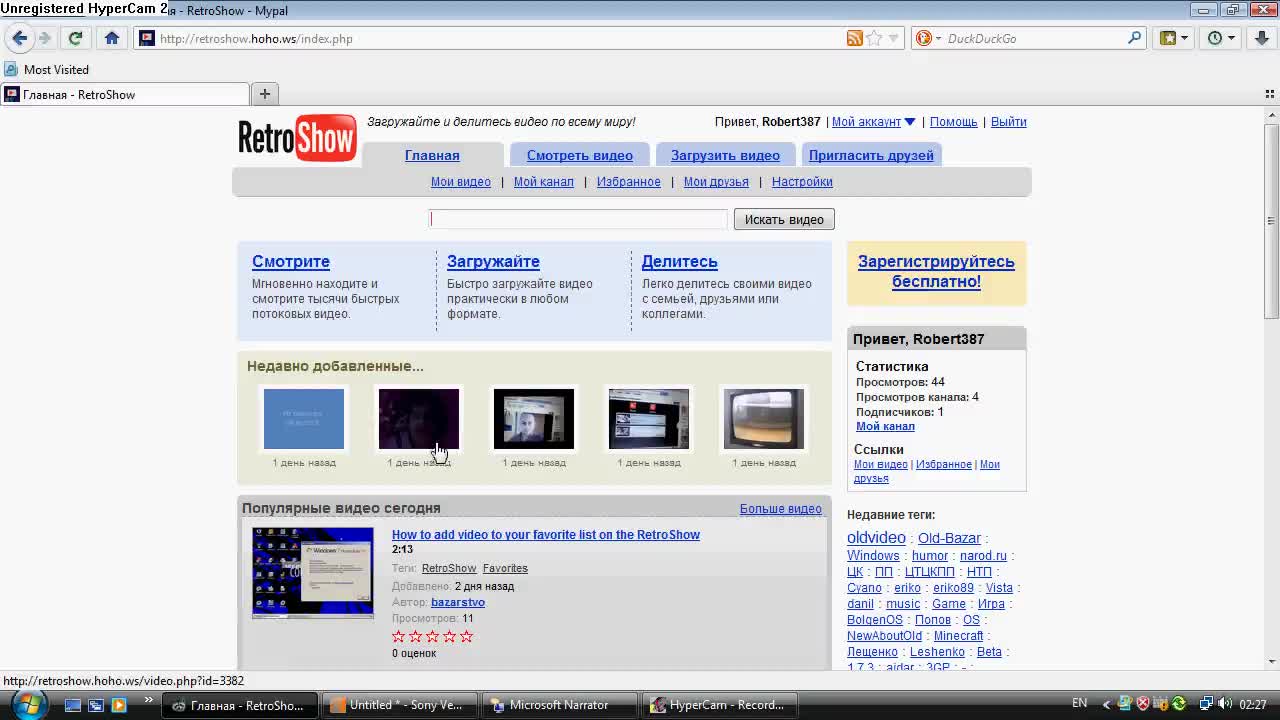Open the history clock dropdown in toolbar
The width and height of the screenshot is (1280, 720).
pos(1231,38)
